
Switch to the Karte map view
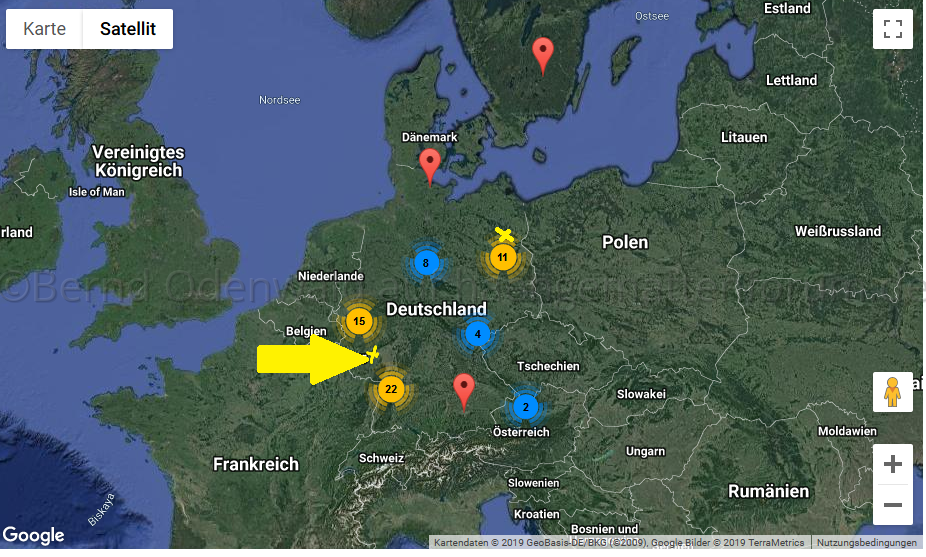[45, 29]
